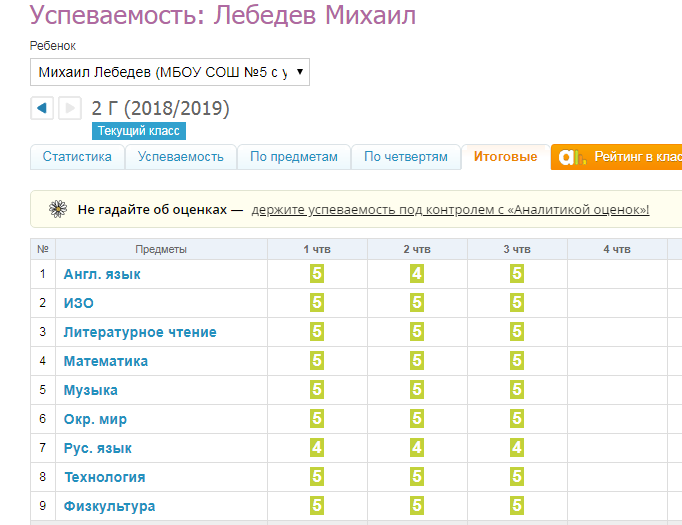
Task: Click the previous class arrow button
Action: tap(42, 108)
